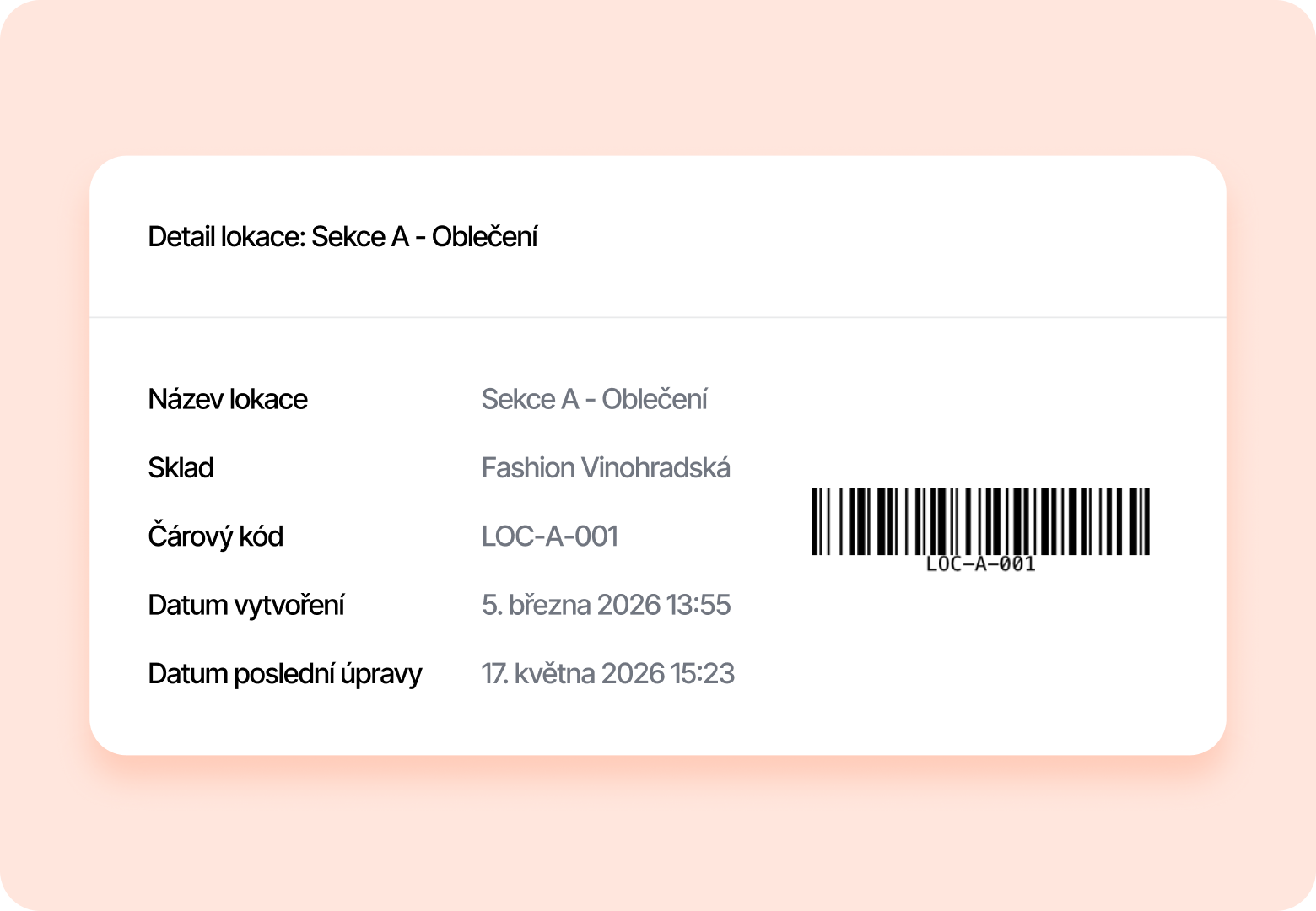Viewport: 1316px width, 911px height.
Task: Click the last-modified date "17. května 2026"
Action: coord(573,674)
